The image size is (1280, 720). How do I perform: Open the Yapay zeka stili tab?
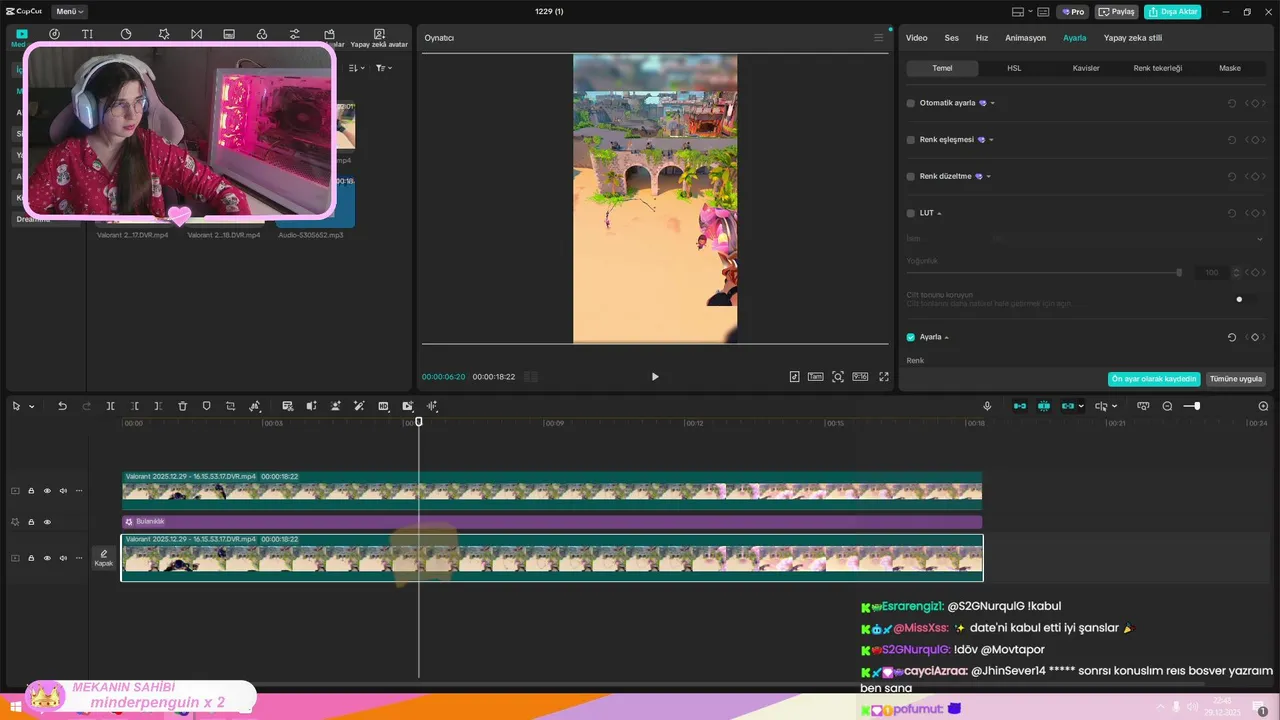pos(1133,38)
